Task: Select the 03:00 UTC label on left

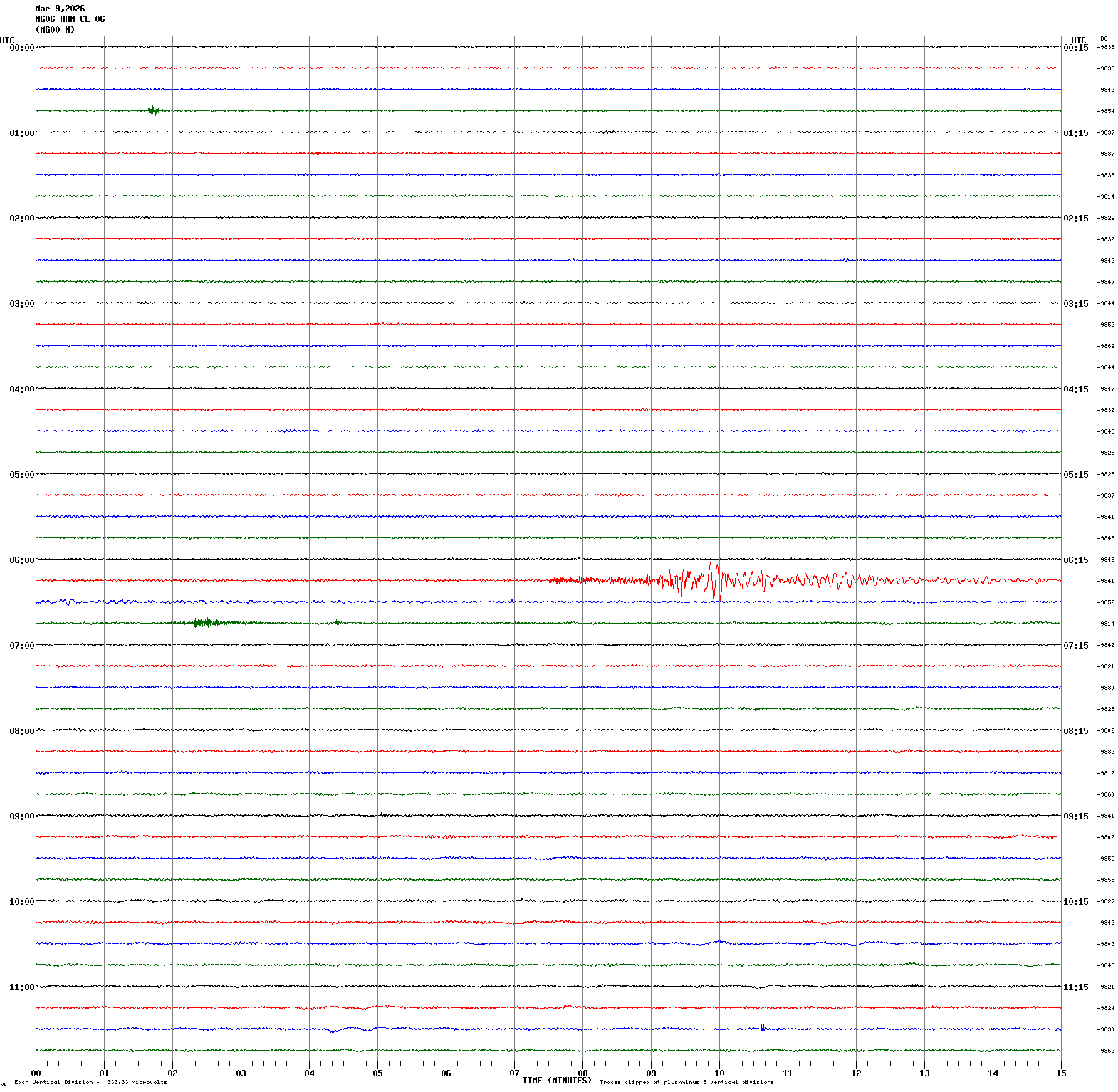Action: click(21, 304)
